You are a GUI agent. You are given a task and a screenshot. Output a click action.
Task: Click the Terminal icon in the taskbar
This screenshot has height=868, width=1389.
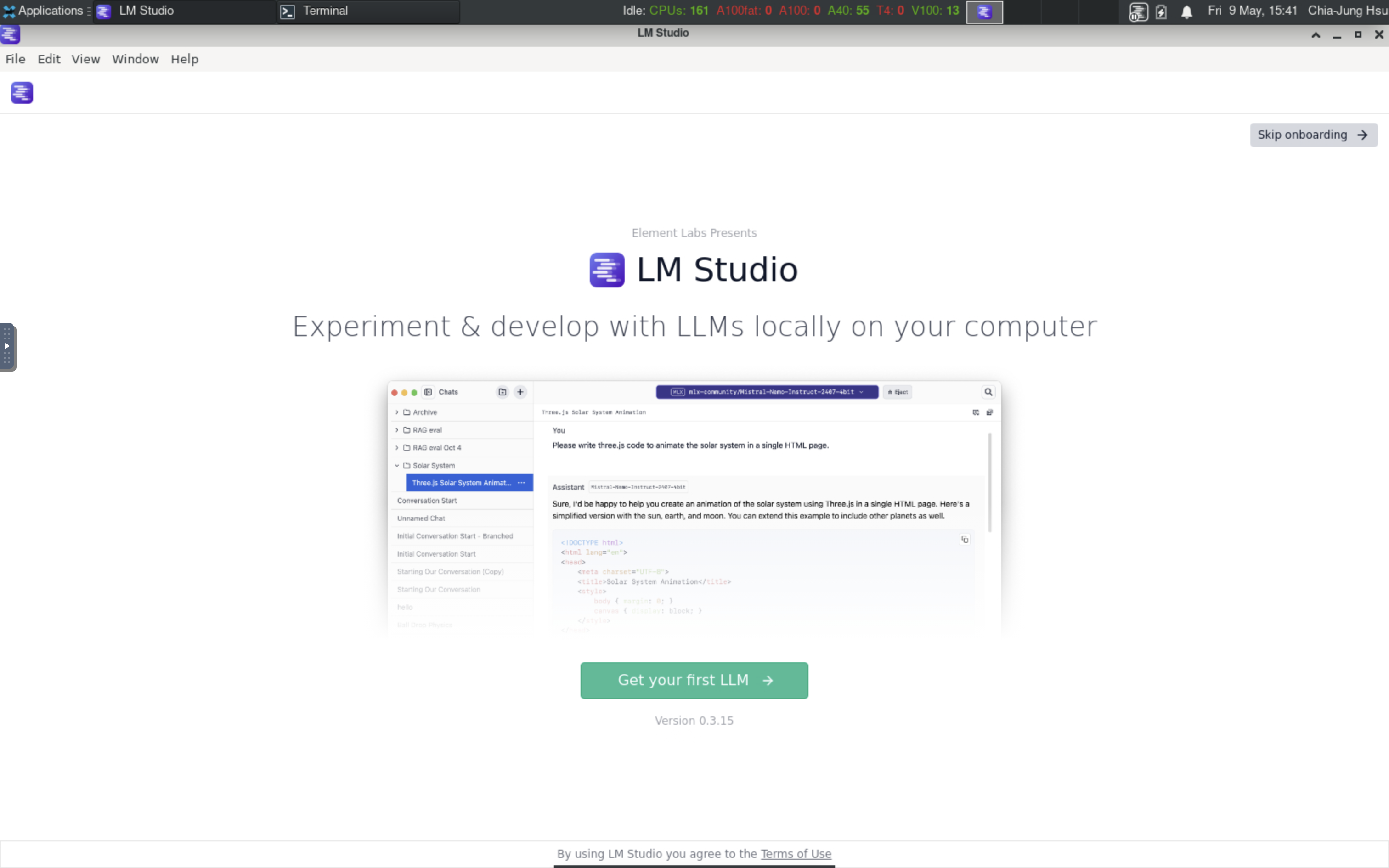point(288,11)
